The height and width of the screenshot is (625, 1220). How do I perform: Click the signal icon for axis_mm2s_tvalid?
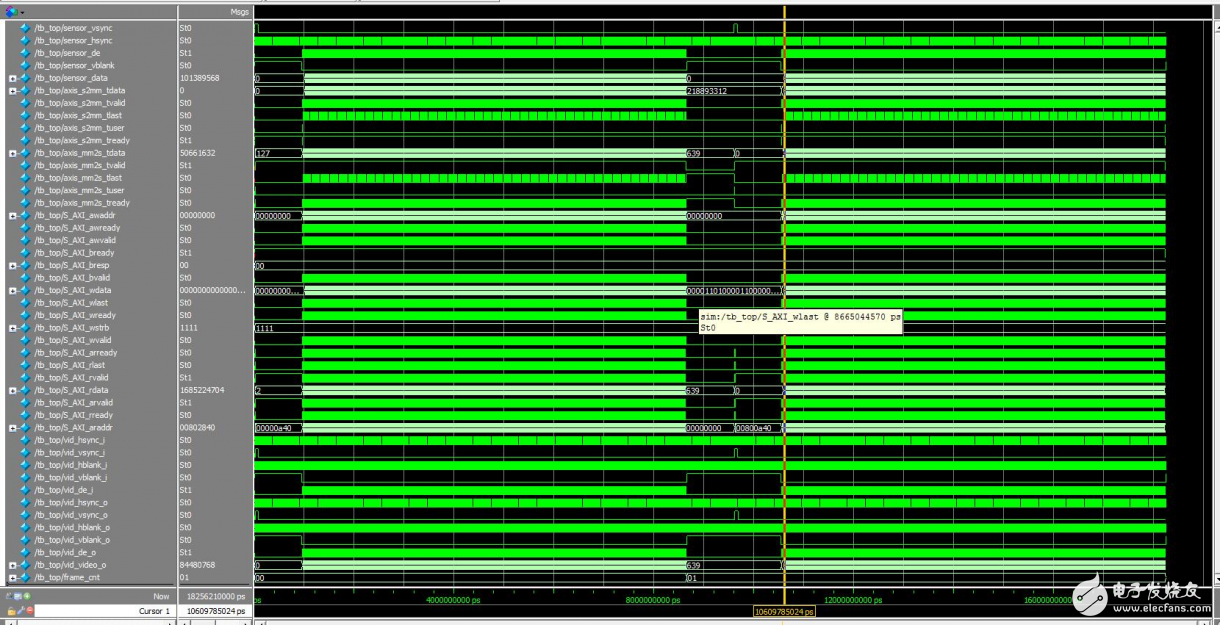point(25,166)
